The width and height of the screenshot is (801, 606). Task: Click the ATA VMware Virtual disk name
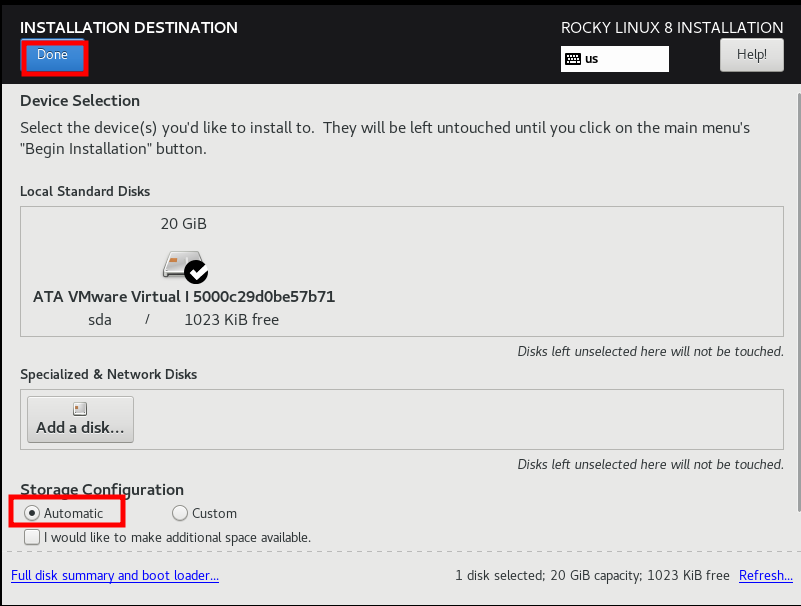(x=184, y=296)
